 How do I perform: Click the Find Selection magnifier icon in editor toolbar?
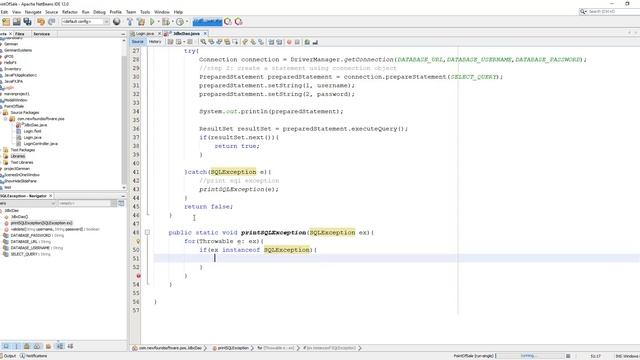click(x=203, y=42)
